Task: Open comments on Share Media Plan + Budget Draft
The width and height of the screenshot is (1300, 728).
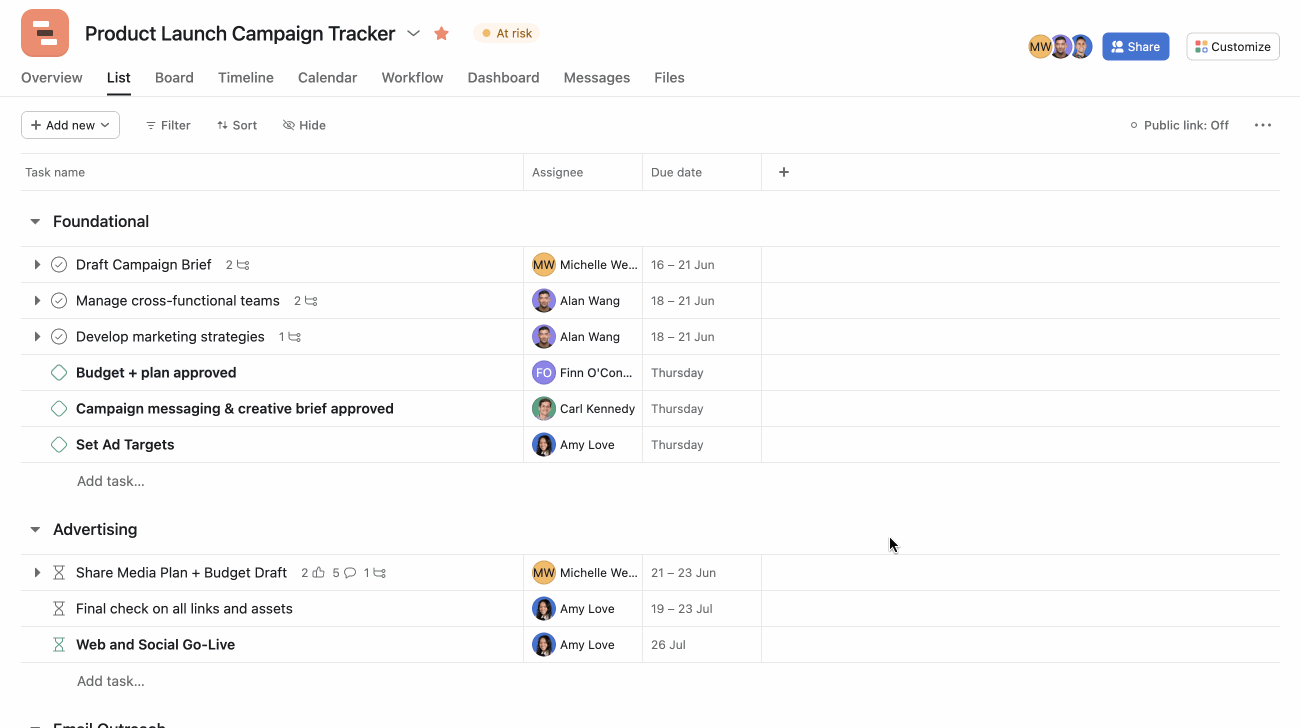Action: tap(350, 572)
